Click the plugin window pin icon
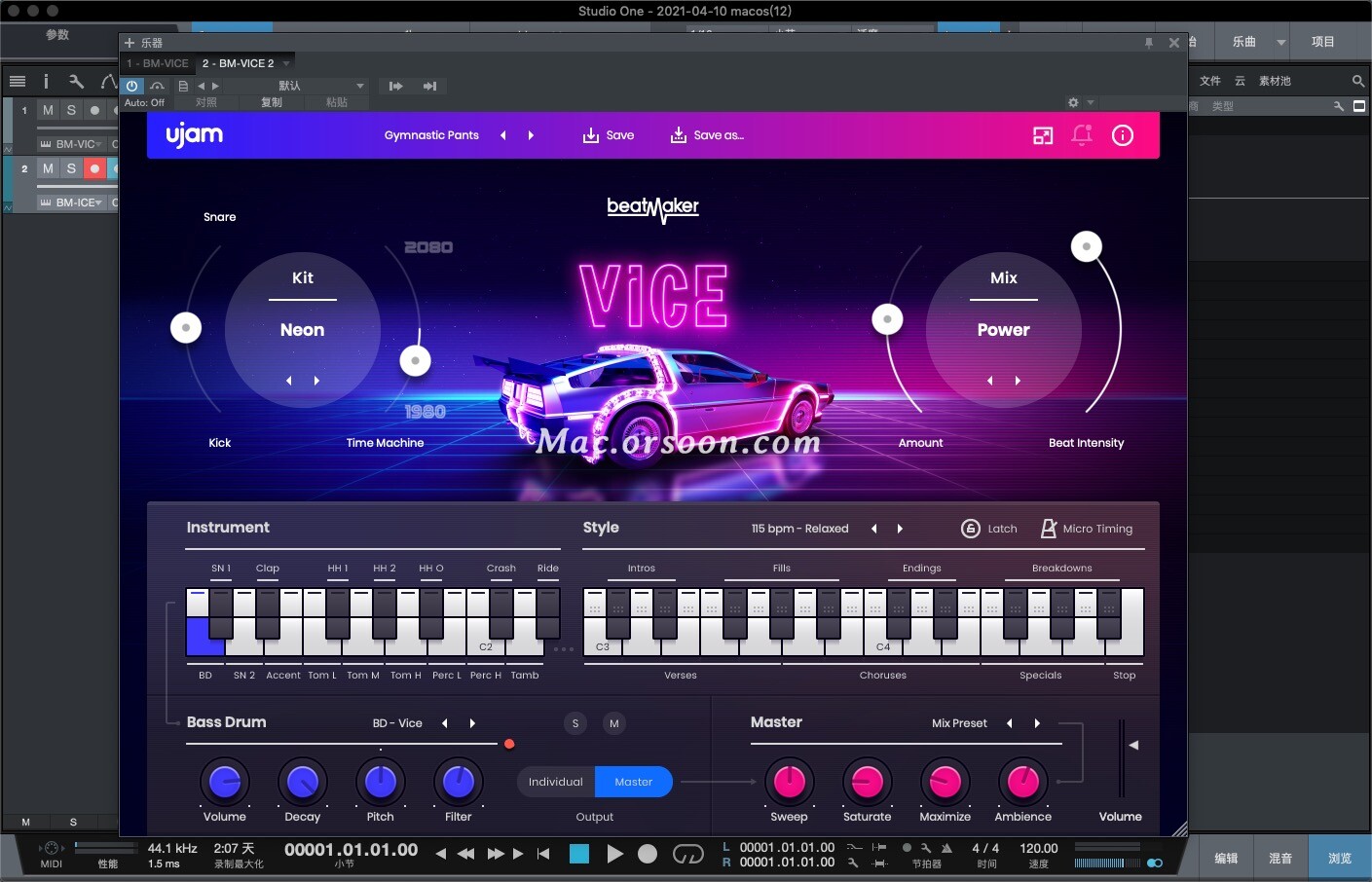Screen dimensions: 1372x882 (x=1149, y=43)
